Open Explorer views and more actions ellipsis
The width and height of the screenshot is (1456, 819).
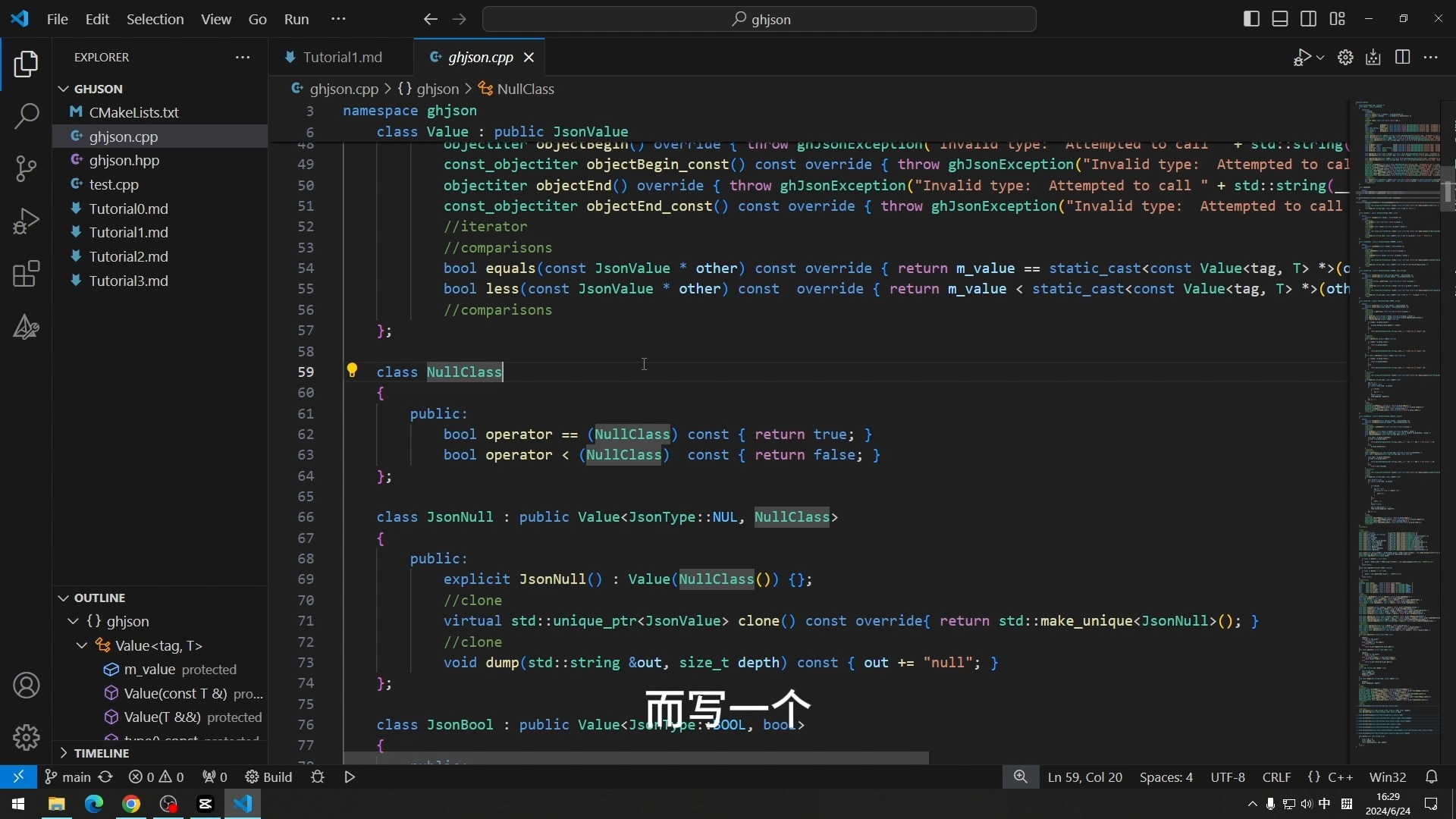[x=243, y=58]
